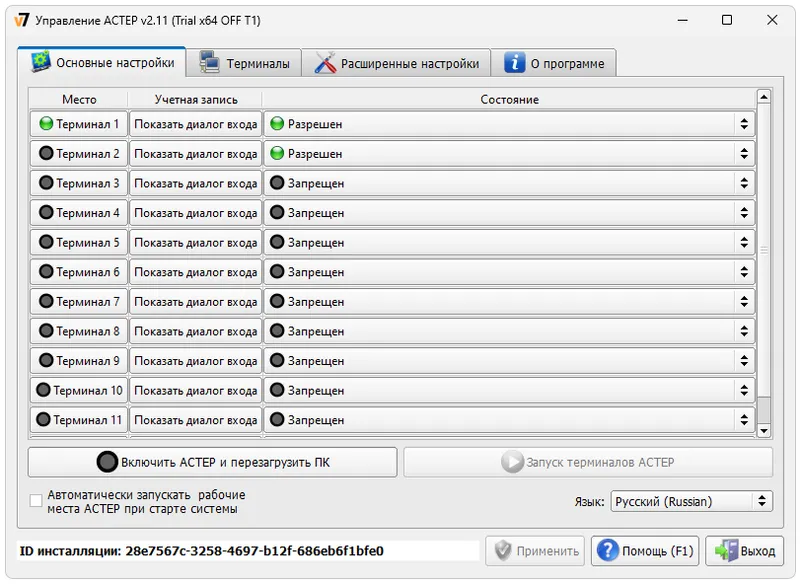Open the state combo box for Терминал 6
Screen dimensions: 800x585
click(509, 271)
